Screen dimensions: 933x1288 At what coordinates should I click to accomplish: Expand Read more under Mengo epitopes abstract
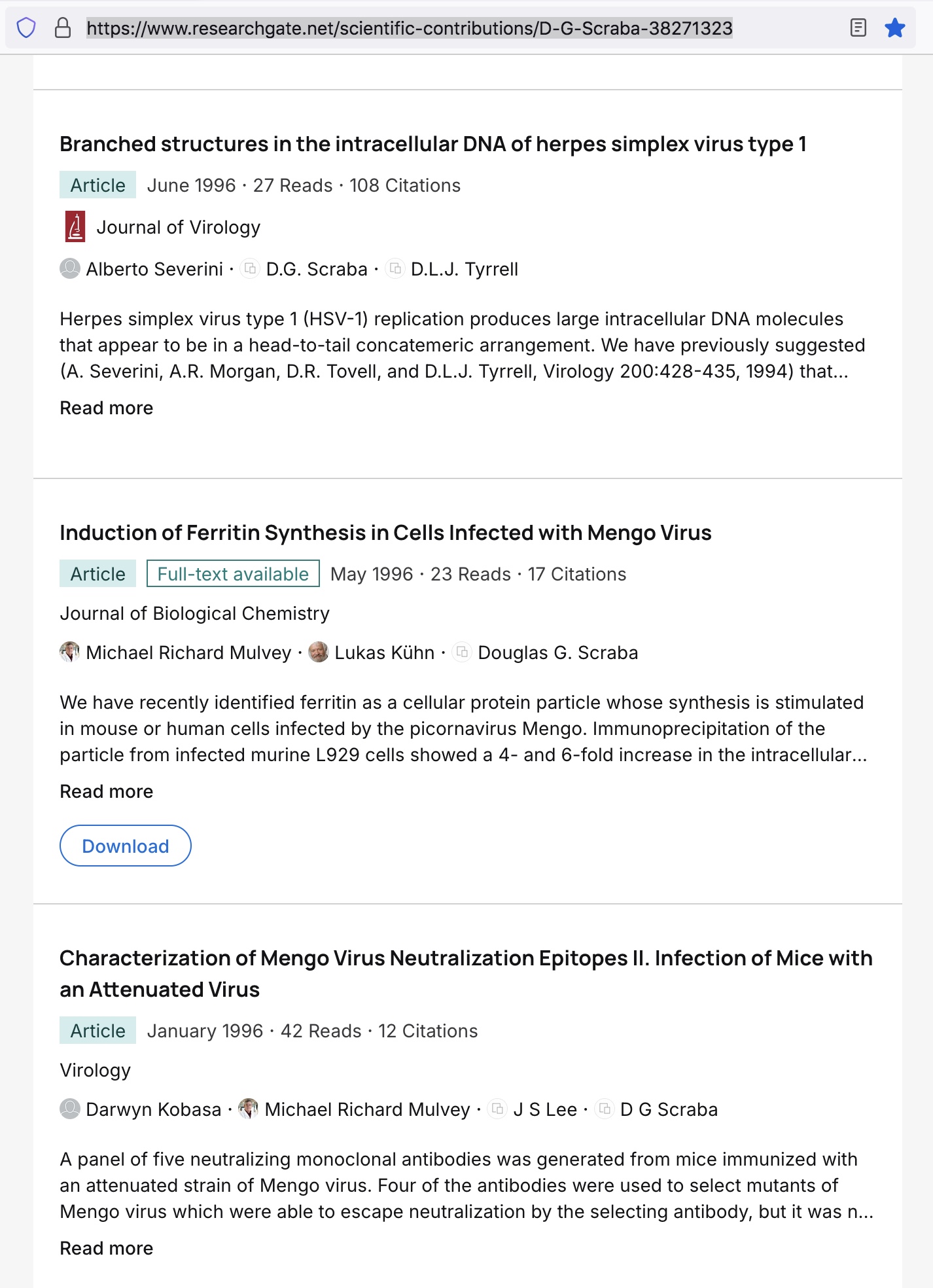point(107,1248)
